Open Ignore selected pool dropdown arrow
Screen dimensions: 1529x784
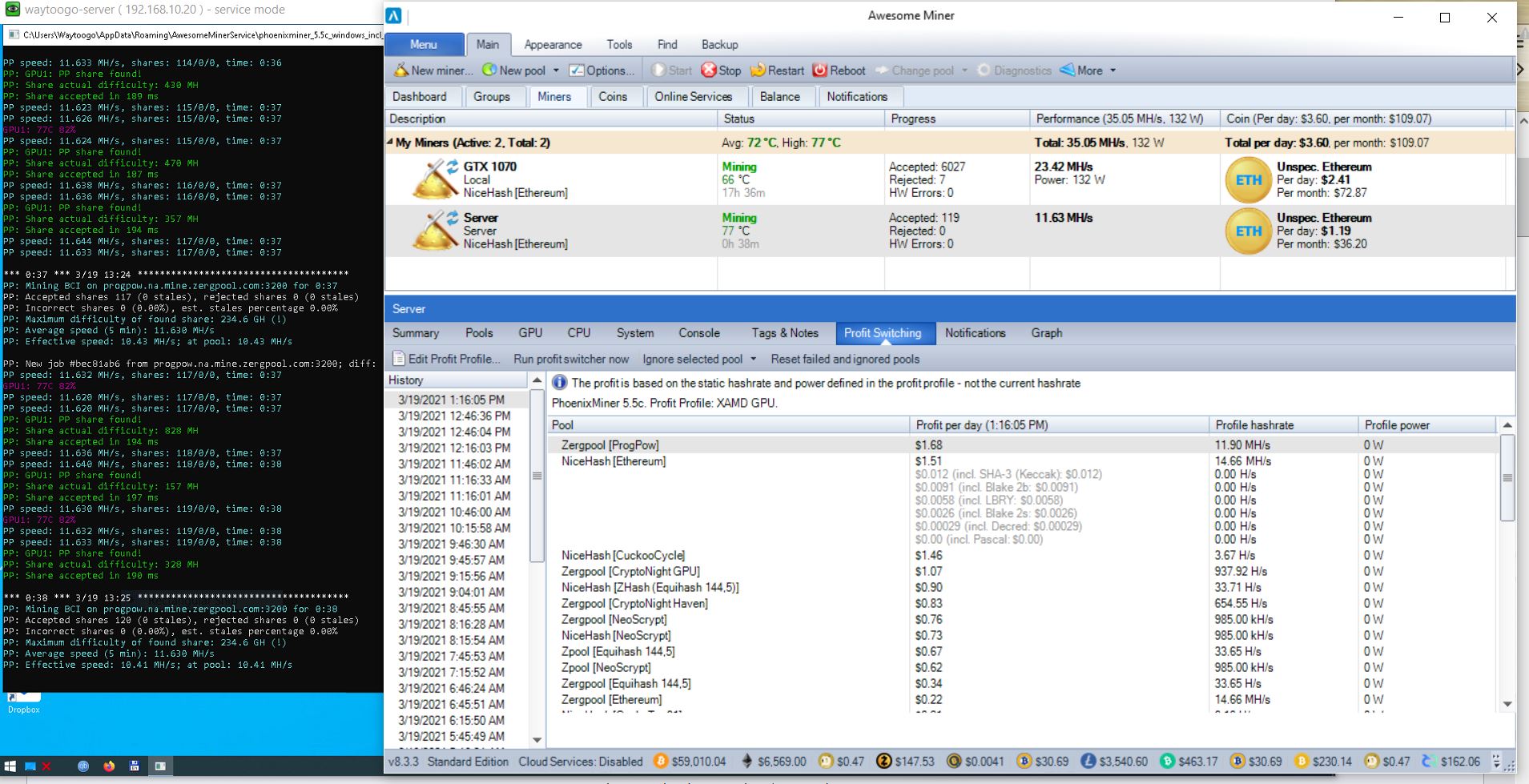point(753,359)
